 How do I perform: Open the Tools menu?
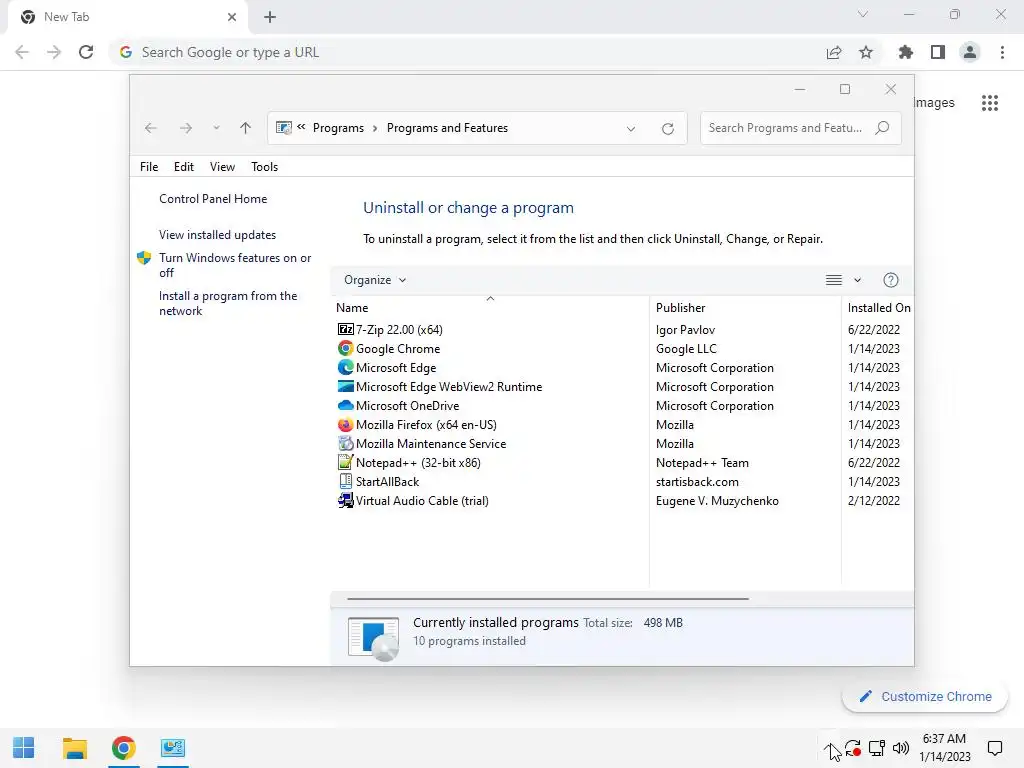click(264, 167)
